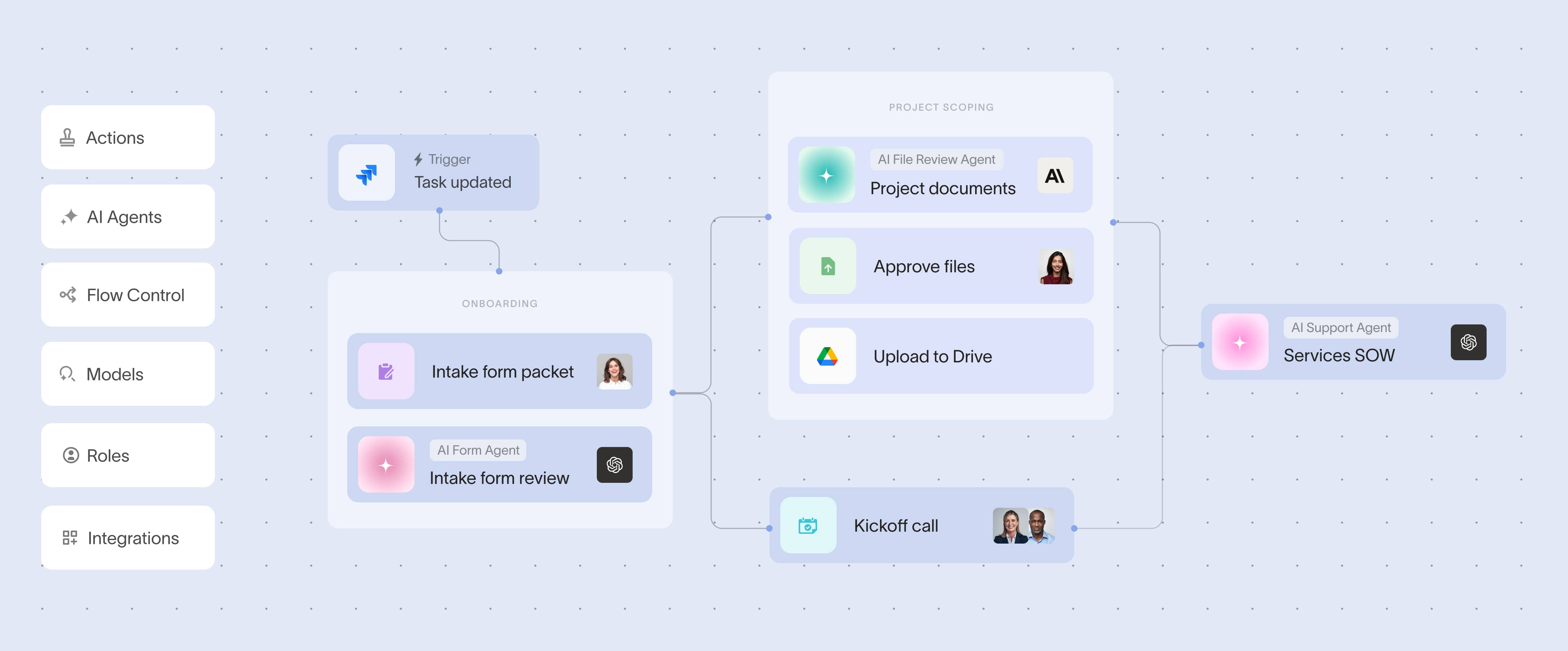Select Roles in the sidebar

coord(128,455)
